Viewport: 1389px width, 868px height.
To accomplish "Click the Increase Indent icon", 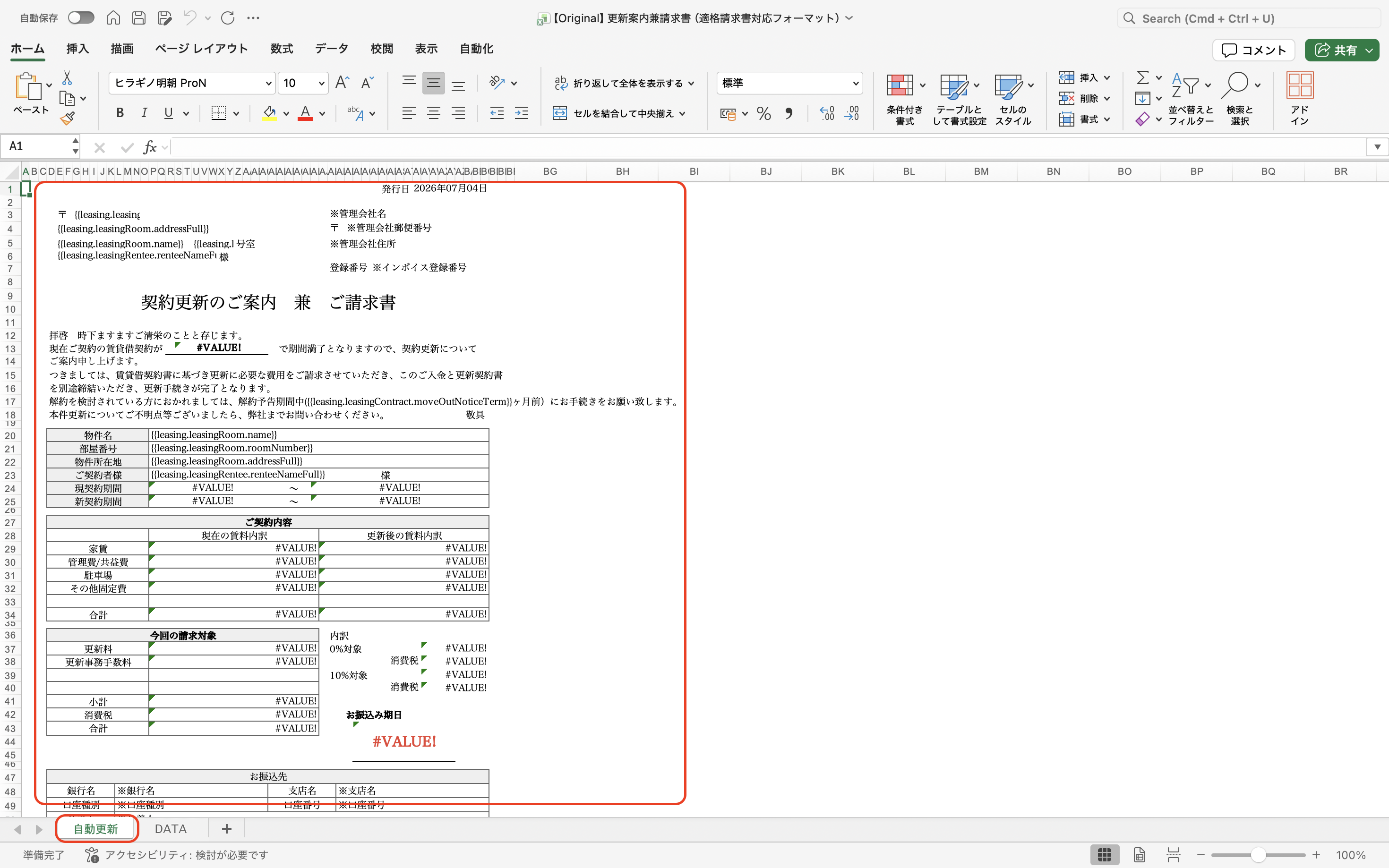I will pos(522,113).
